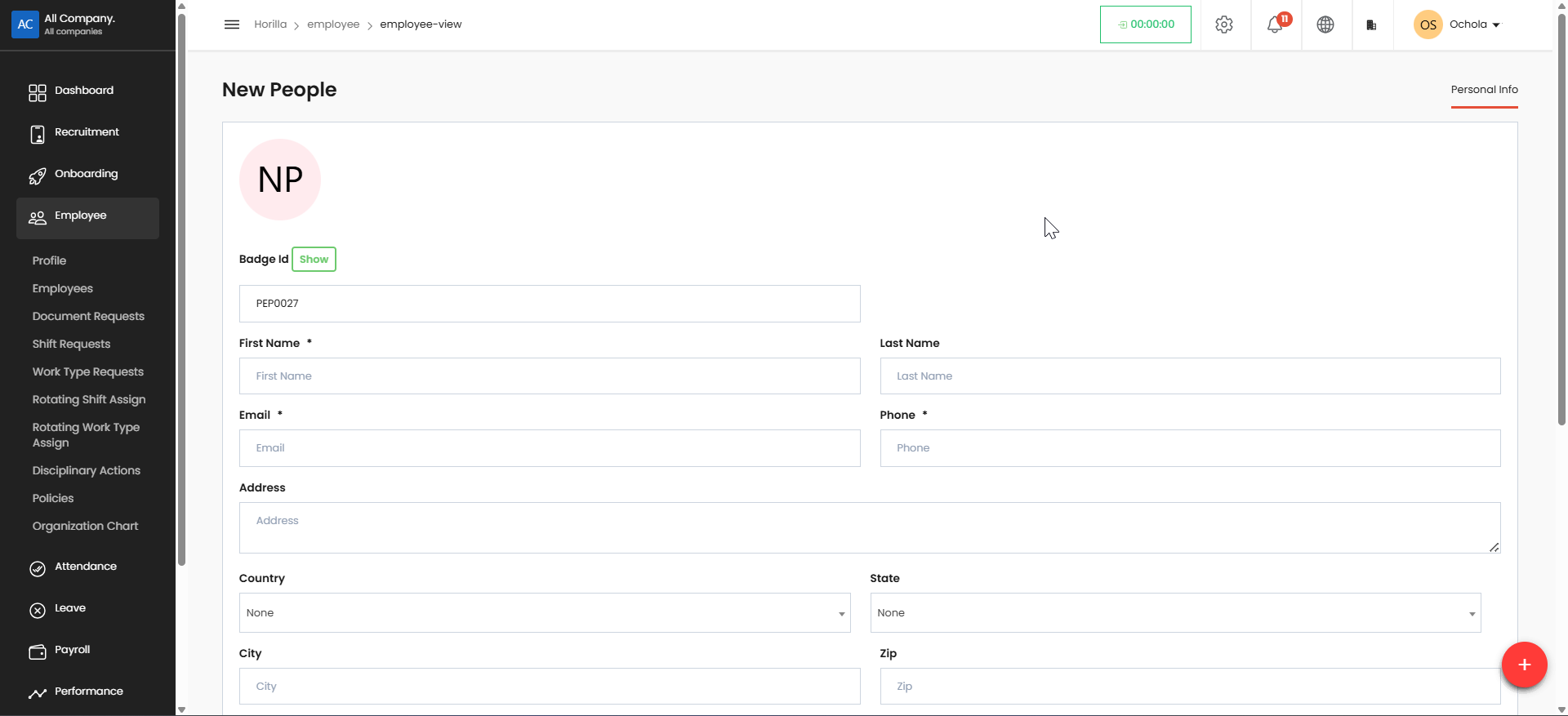
Task: Click the AC company logo
Action: (x=25, y=24)
